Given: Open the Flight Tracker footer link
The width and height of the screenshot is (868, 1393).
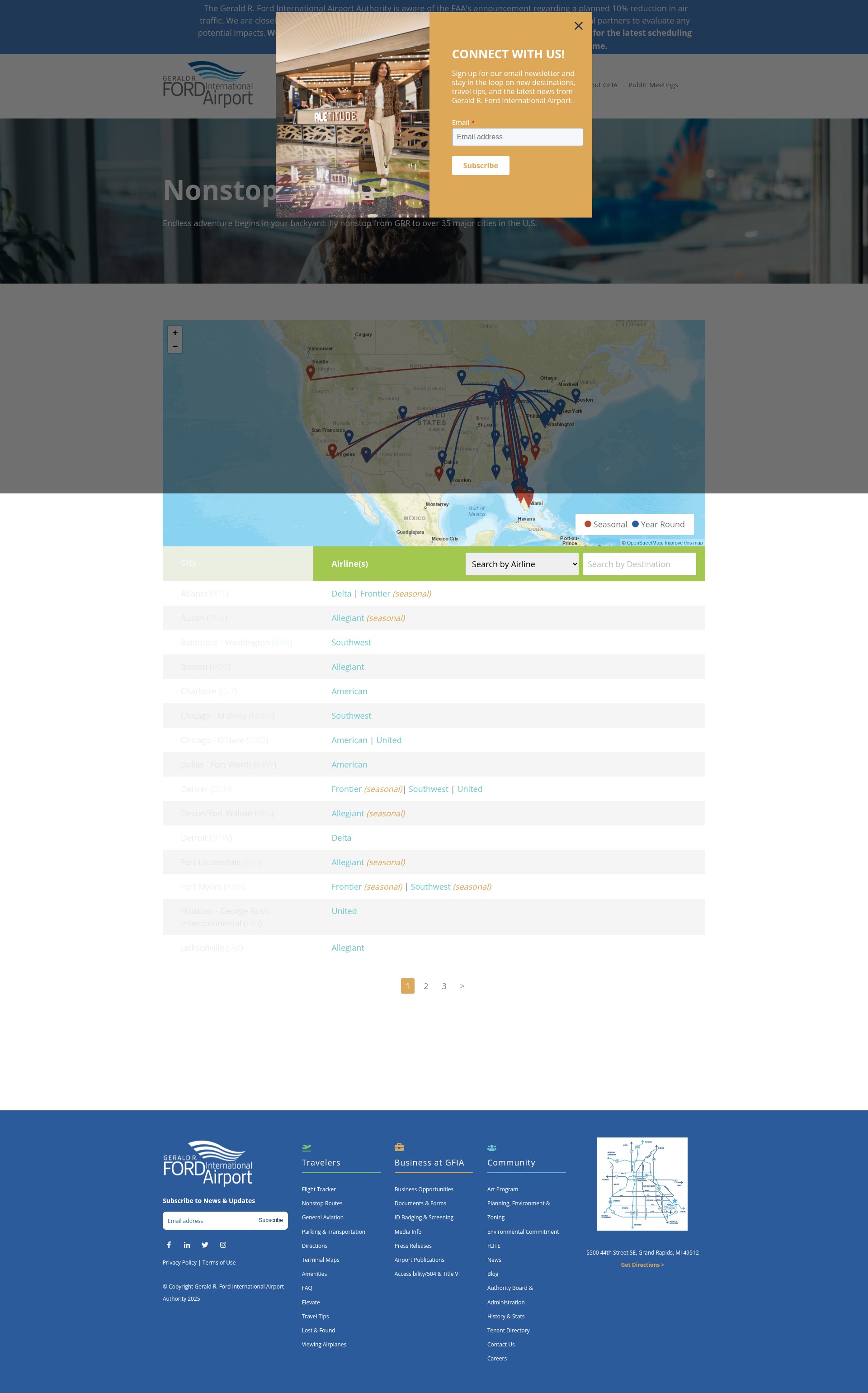Looking at the screenshot, I should [x=319, y=1189].
